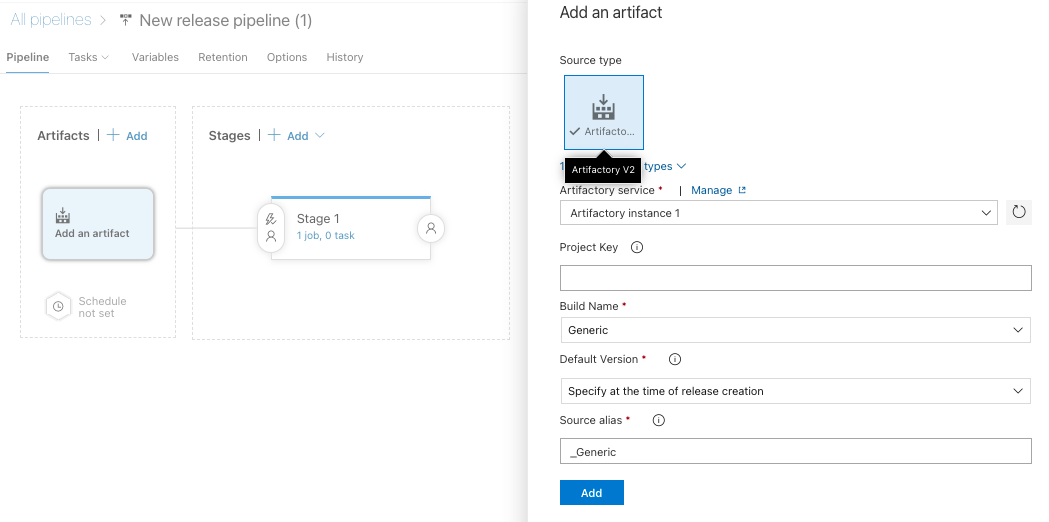This screenshot has width=1049, height=522.
Task: Open the Retention tab
Action: (x=223, y=57)
